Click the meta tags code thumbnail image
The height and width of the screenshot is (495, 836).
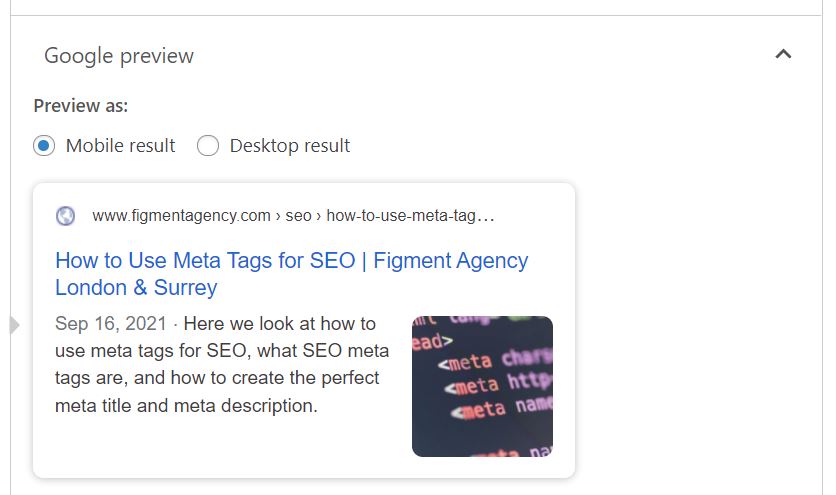(482, 386)
